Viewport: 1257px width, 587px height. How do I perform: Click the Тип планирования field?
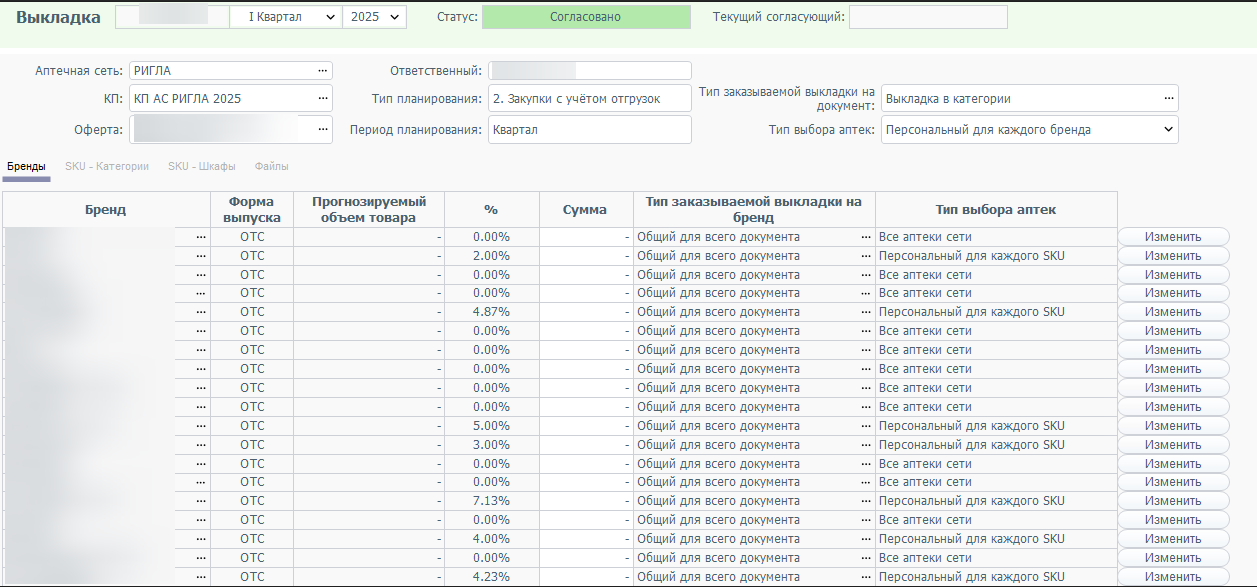[x=590, y=99]
